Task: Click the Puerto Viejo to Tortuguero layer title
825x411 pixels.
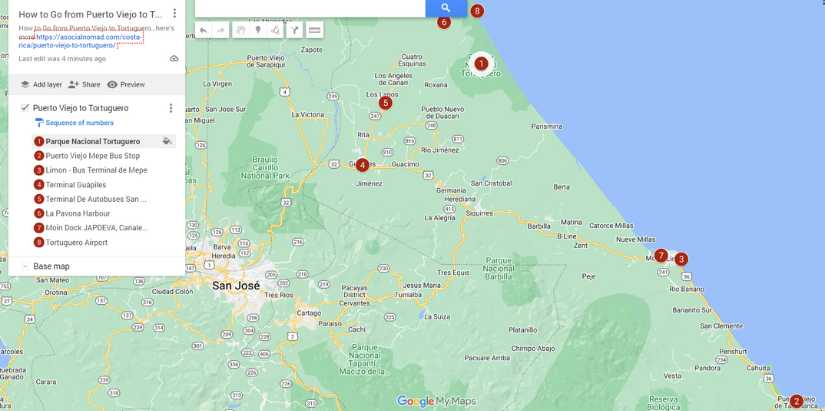Action: point(81,108)
